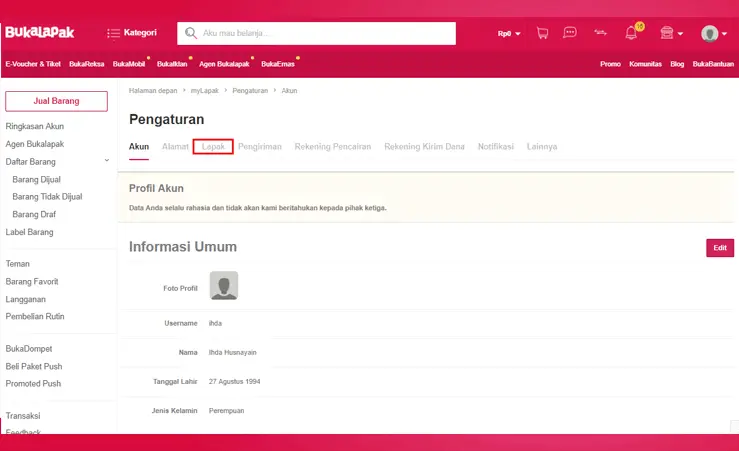Open Barang Draf in sidebar
The image size is (739, 451).
pyautogui.click(x=34, y=214)
